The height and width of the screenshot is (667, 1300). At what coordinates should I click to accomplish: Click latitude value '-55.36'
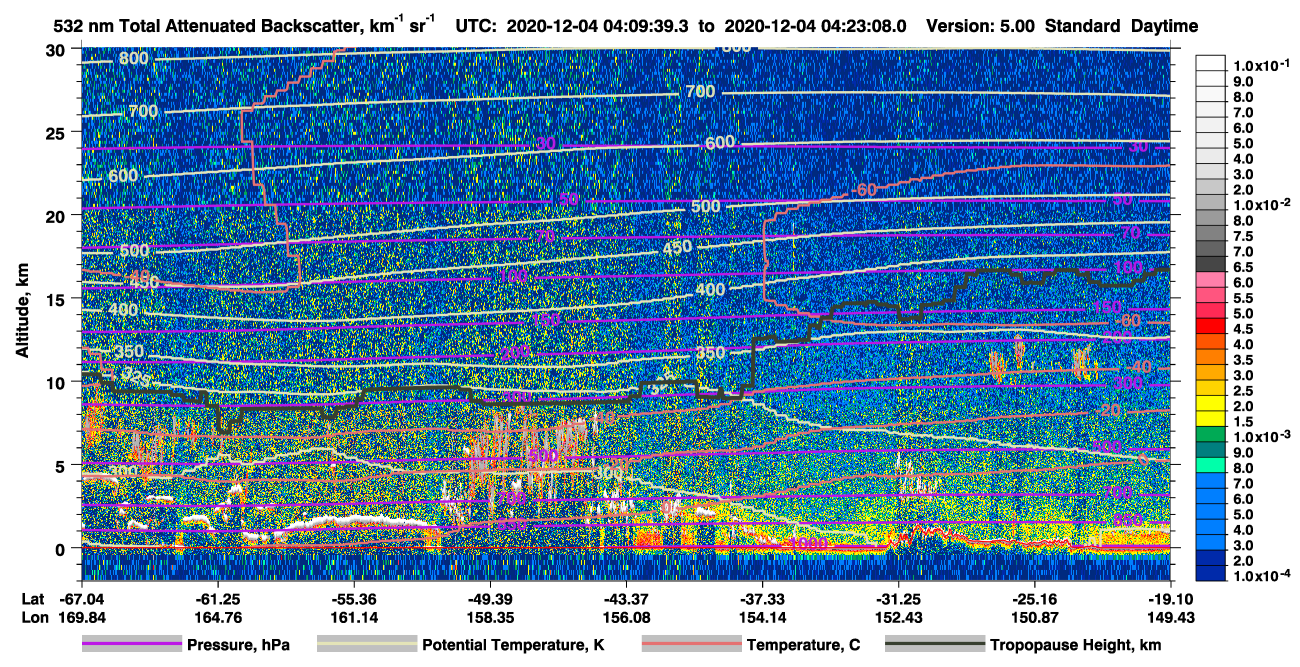coord(353,598)
